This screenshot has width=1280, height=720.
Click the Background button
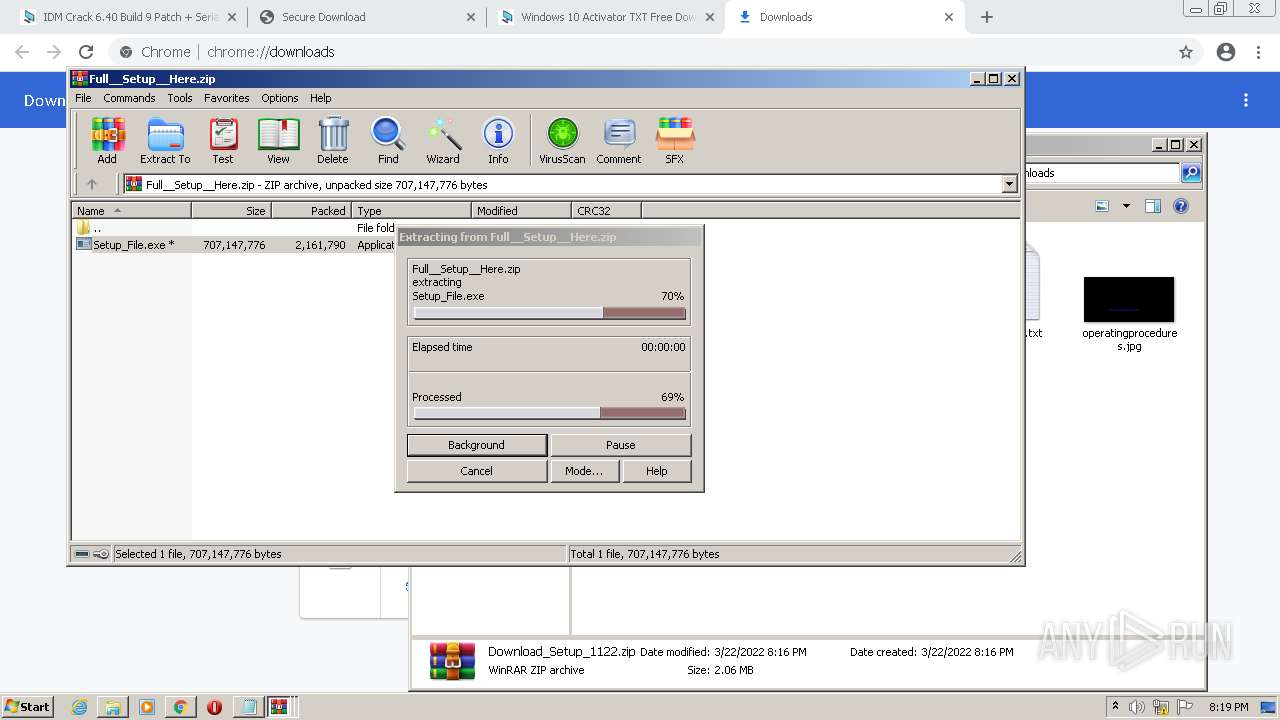click(x=477, y=445)
